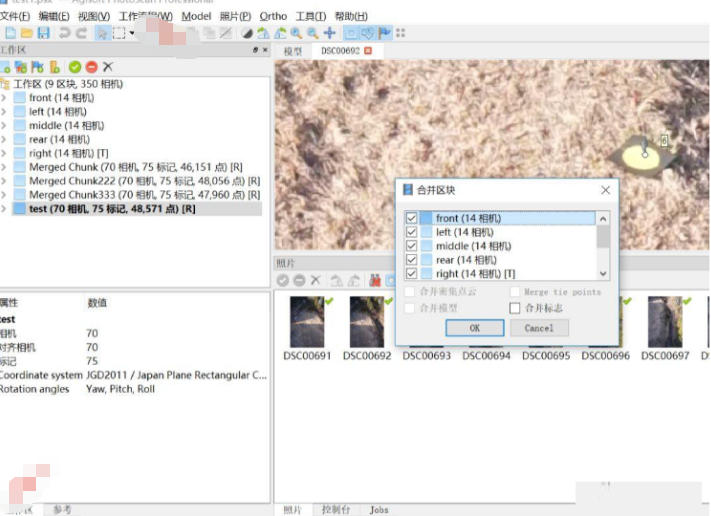
Task: Click the green Enable cameras icon in workspace
Action: [x=75, y=67]
